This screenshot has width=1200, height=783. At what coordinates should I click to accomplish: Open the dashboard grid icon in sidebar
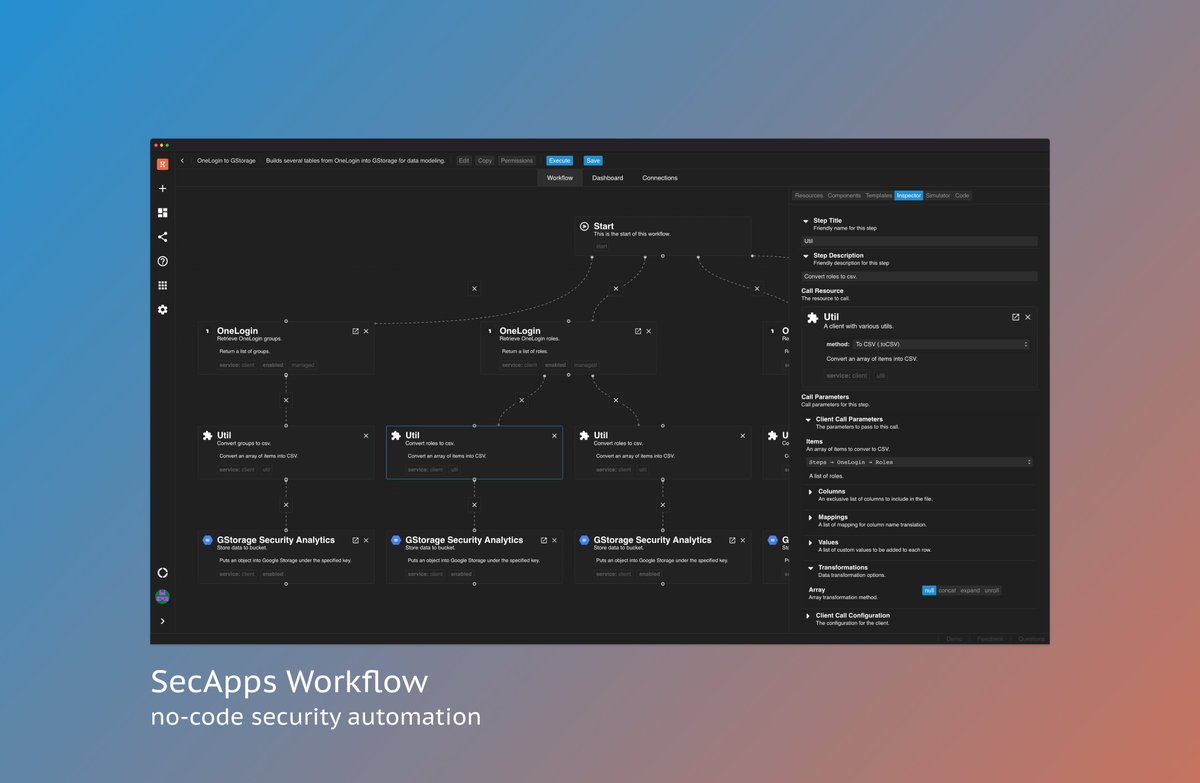click(163, 213)
